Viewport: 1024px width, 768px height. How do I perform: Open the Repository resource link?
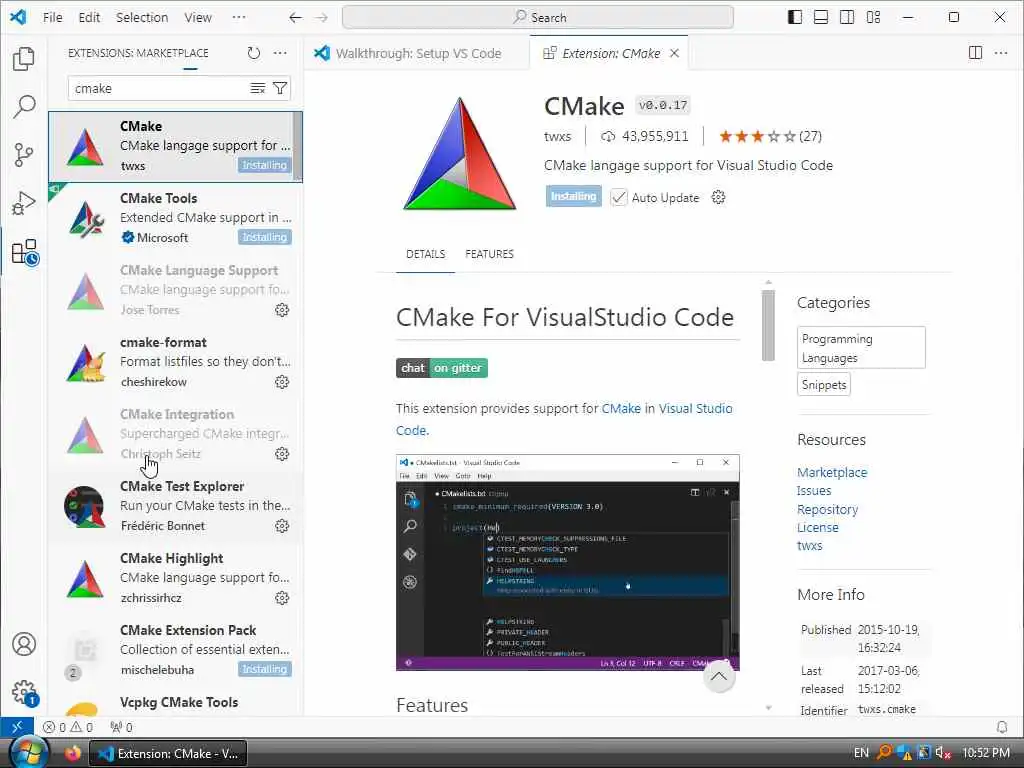point(827,509)
